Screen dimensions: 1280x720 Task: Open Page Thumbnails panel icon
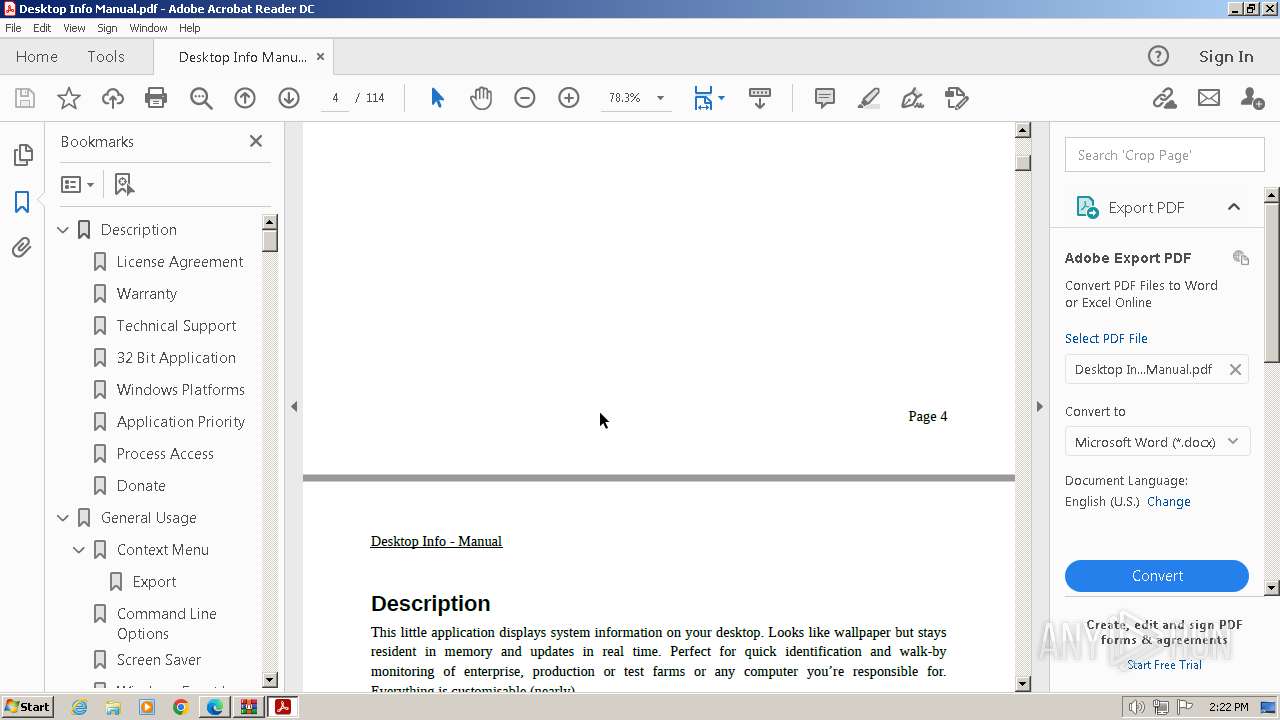click(x=22, y=155)
